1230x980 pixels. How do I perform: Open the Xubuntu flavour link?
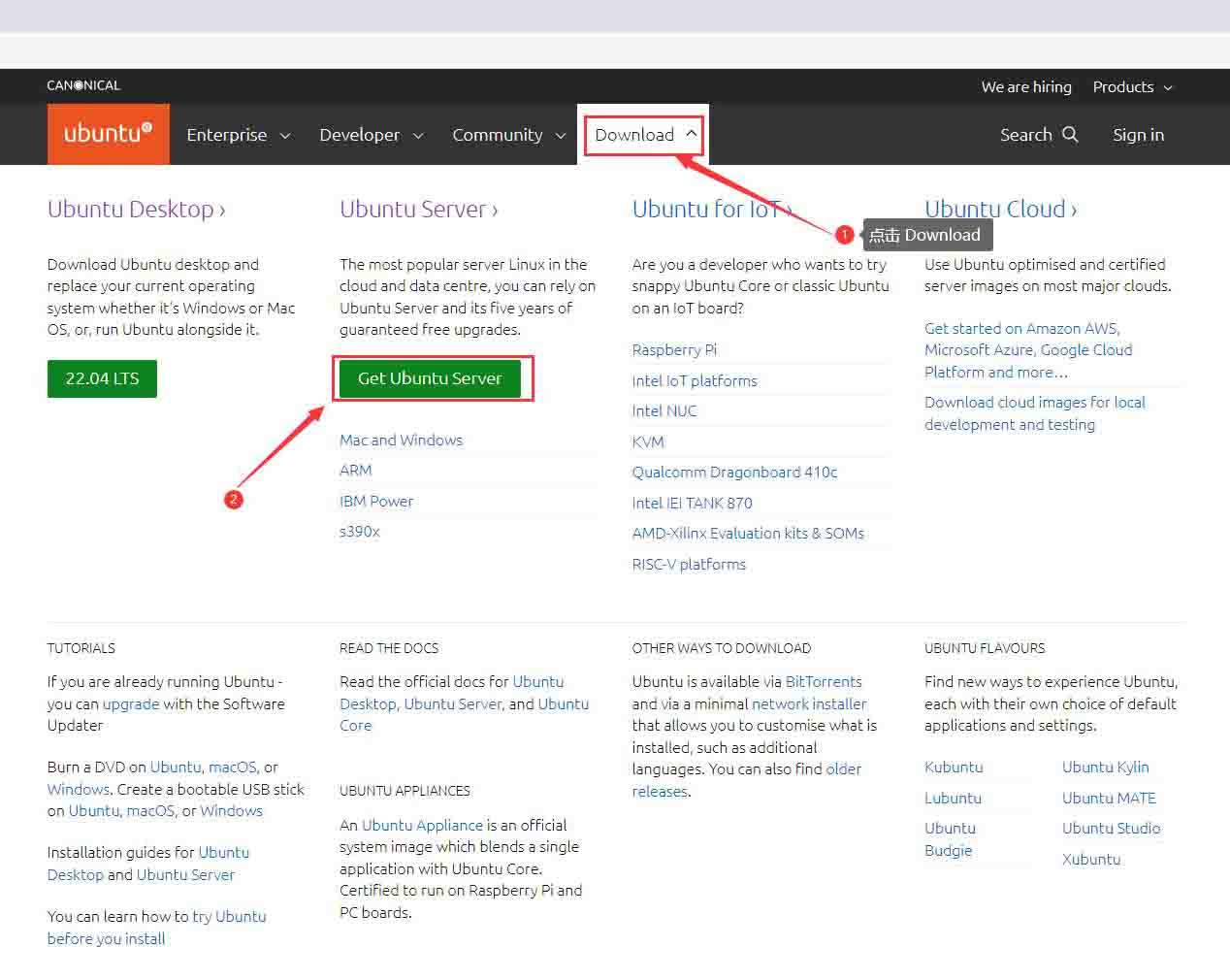point(1091,859)
